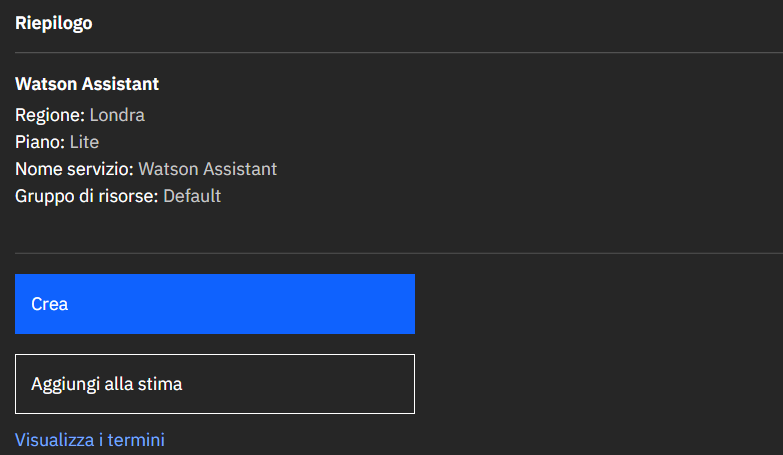This screenshot has height=455, width=783.
Task: Select the Lite plan value
Action: 84,142
